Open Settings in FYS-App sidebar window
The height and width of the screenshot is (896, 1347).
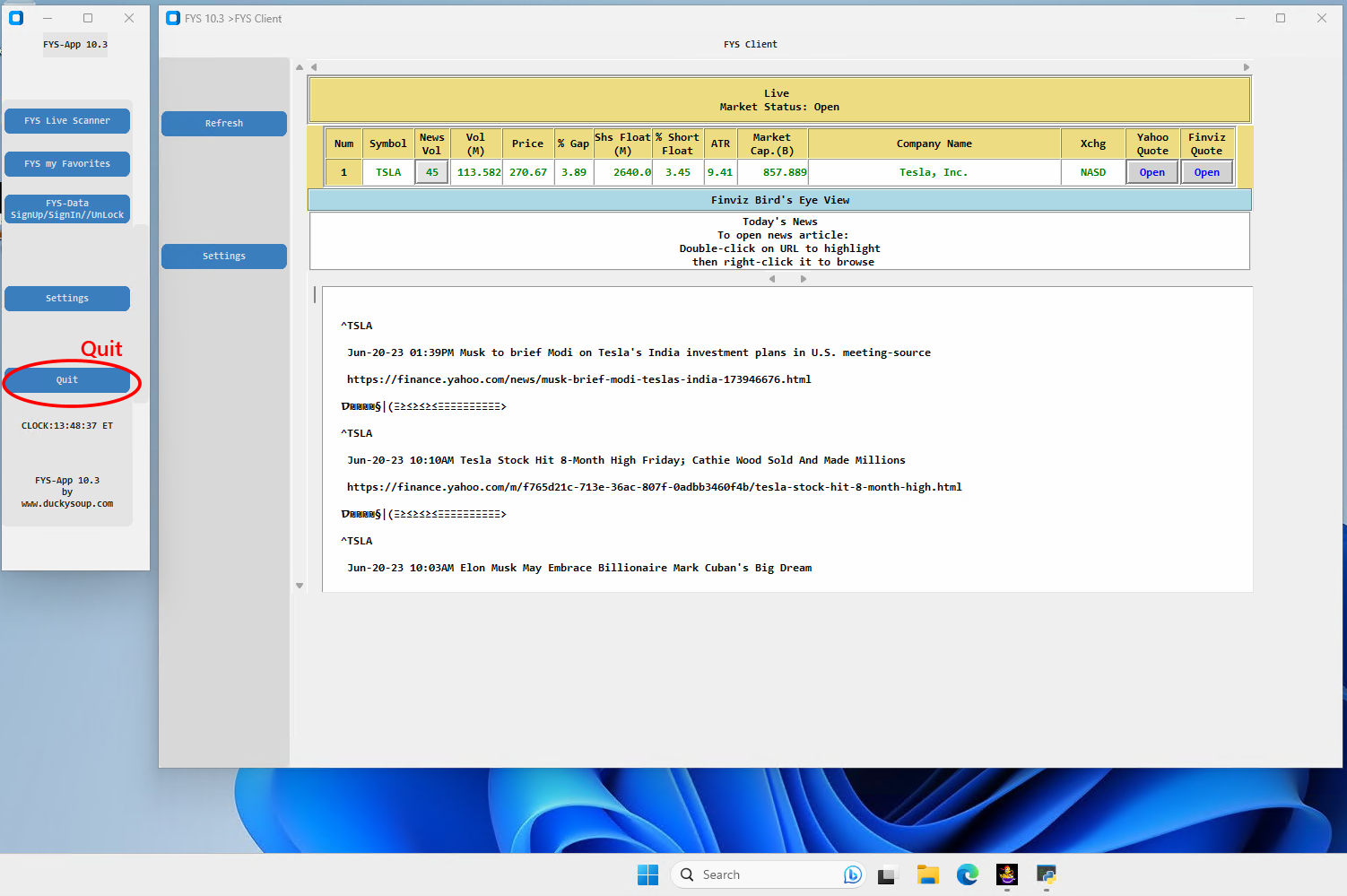pos(67,299)
